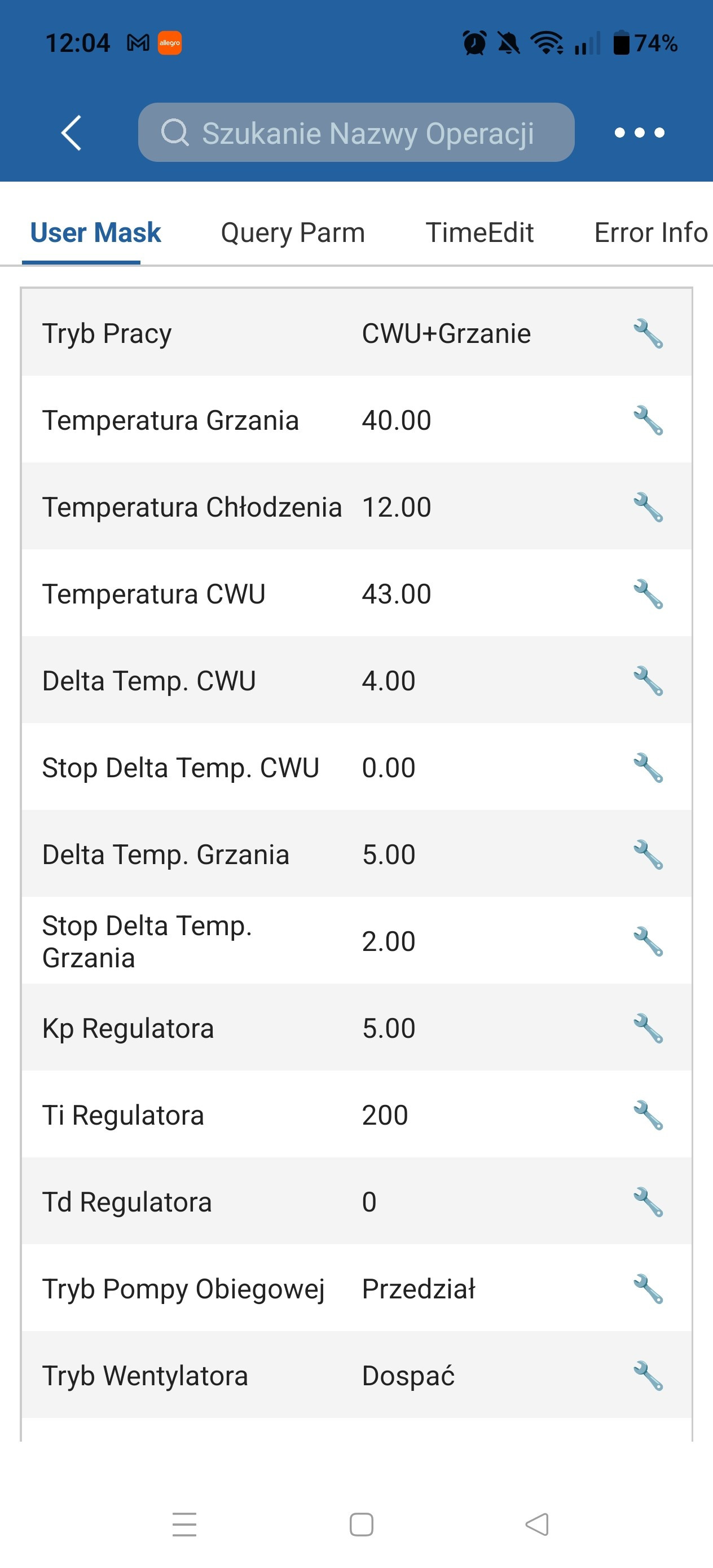Screen dimensions: 713x1568
Task: Open the Temperatura CWU wrench editor
Action: click(648, 594)
